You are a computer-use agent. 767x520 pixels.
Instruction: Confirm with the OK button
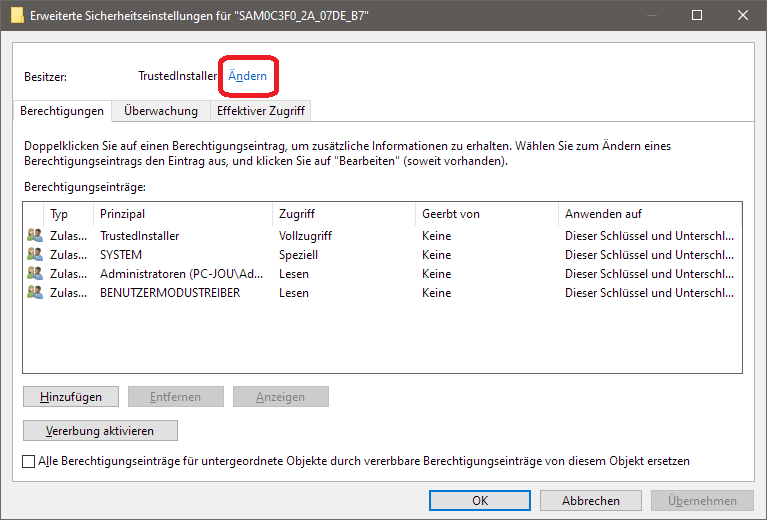(x=479, y=501)
